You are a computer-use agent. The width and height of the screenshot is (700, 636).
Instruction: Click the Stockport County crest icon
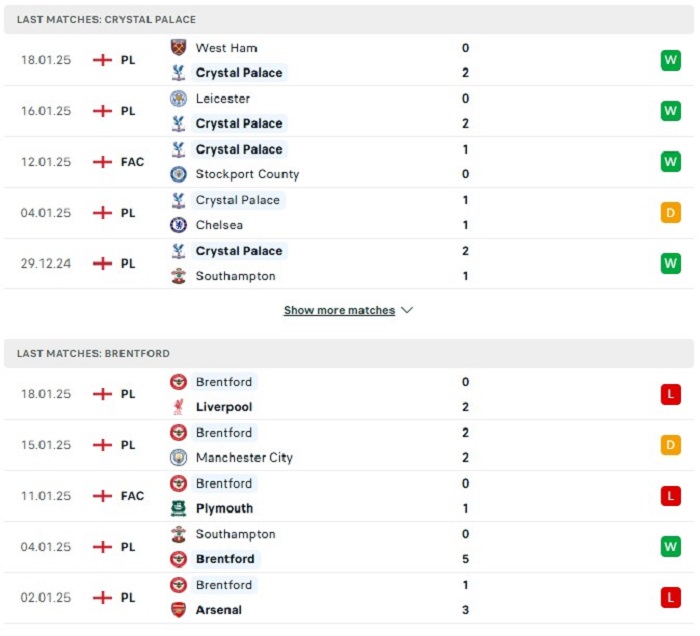179,174
